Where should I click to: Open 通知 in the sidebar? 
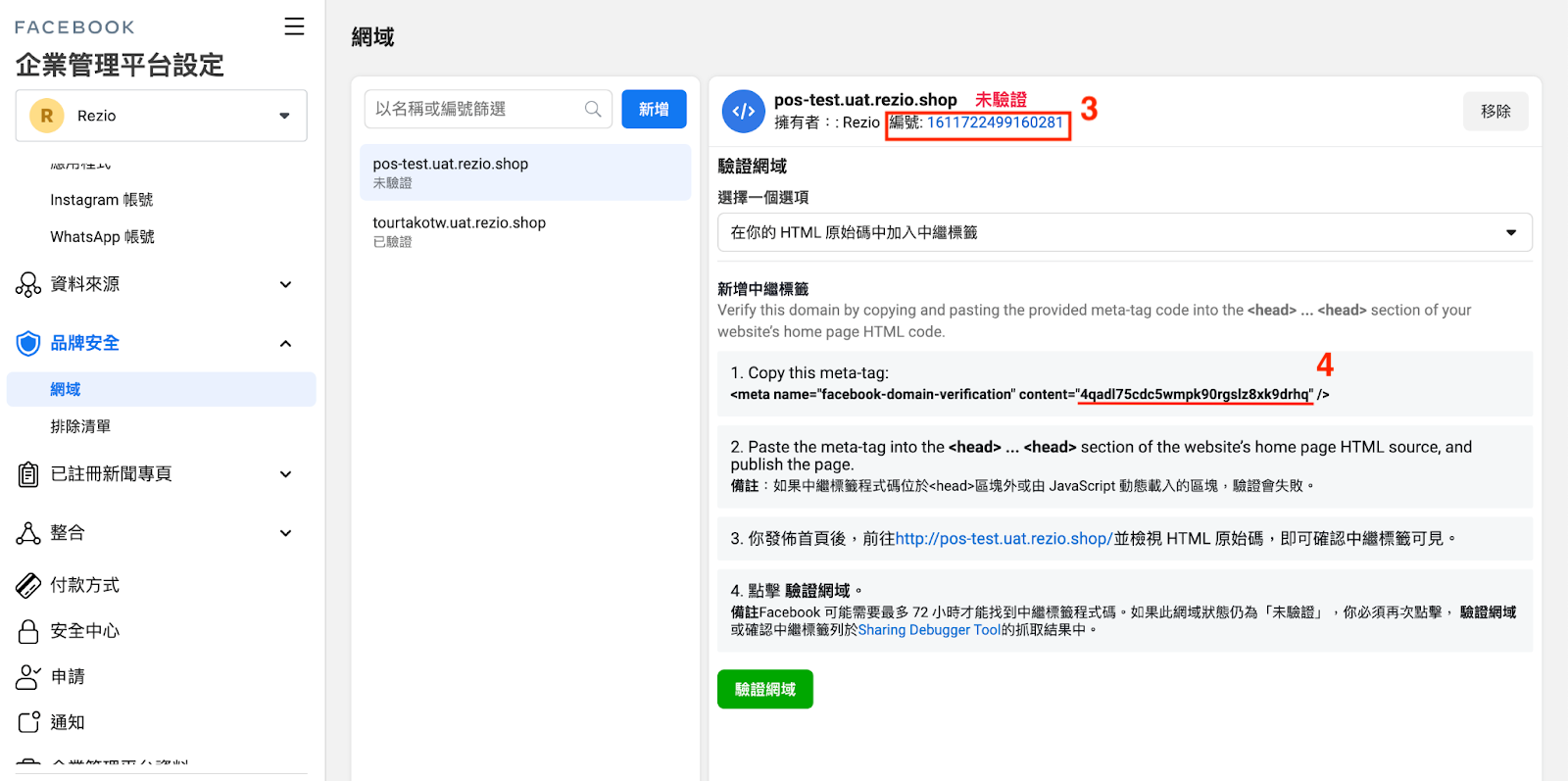point(68,722)
